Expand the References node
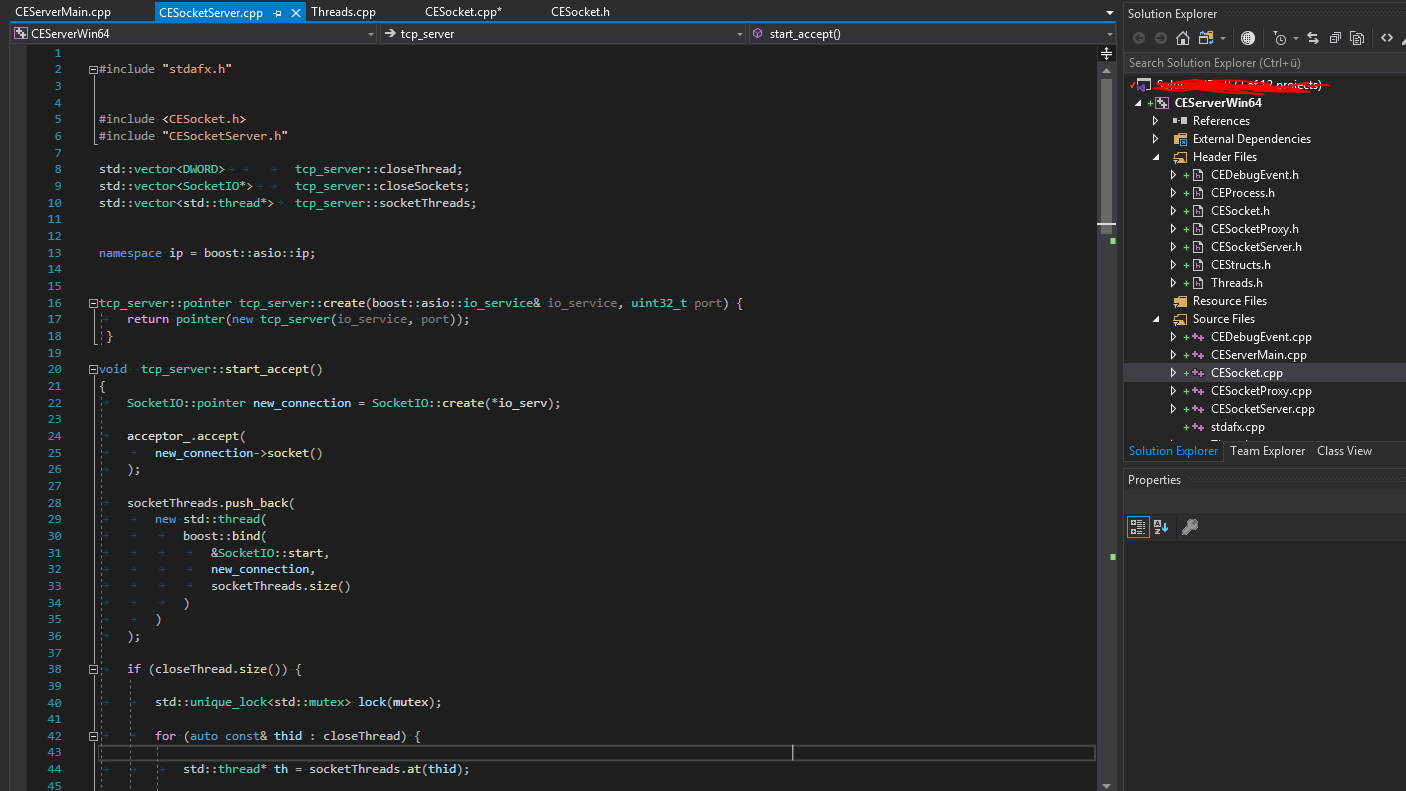This screenshot has height=791, width=1406. pyautogui.click(x=1156, y=121)
